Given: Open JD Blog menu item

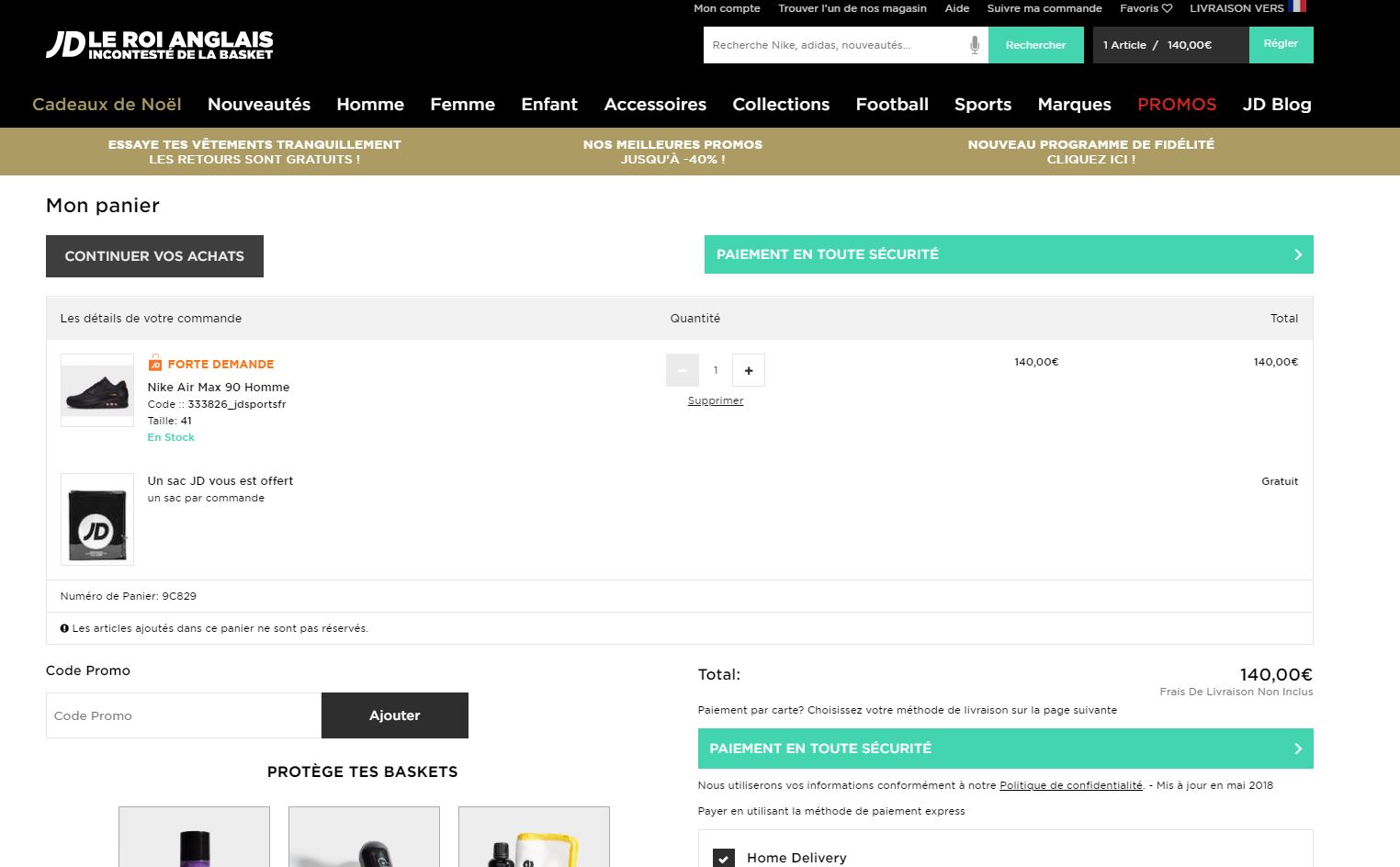Looking at the screenshot, I should pyautogui.click(x=1277, y=104).
